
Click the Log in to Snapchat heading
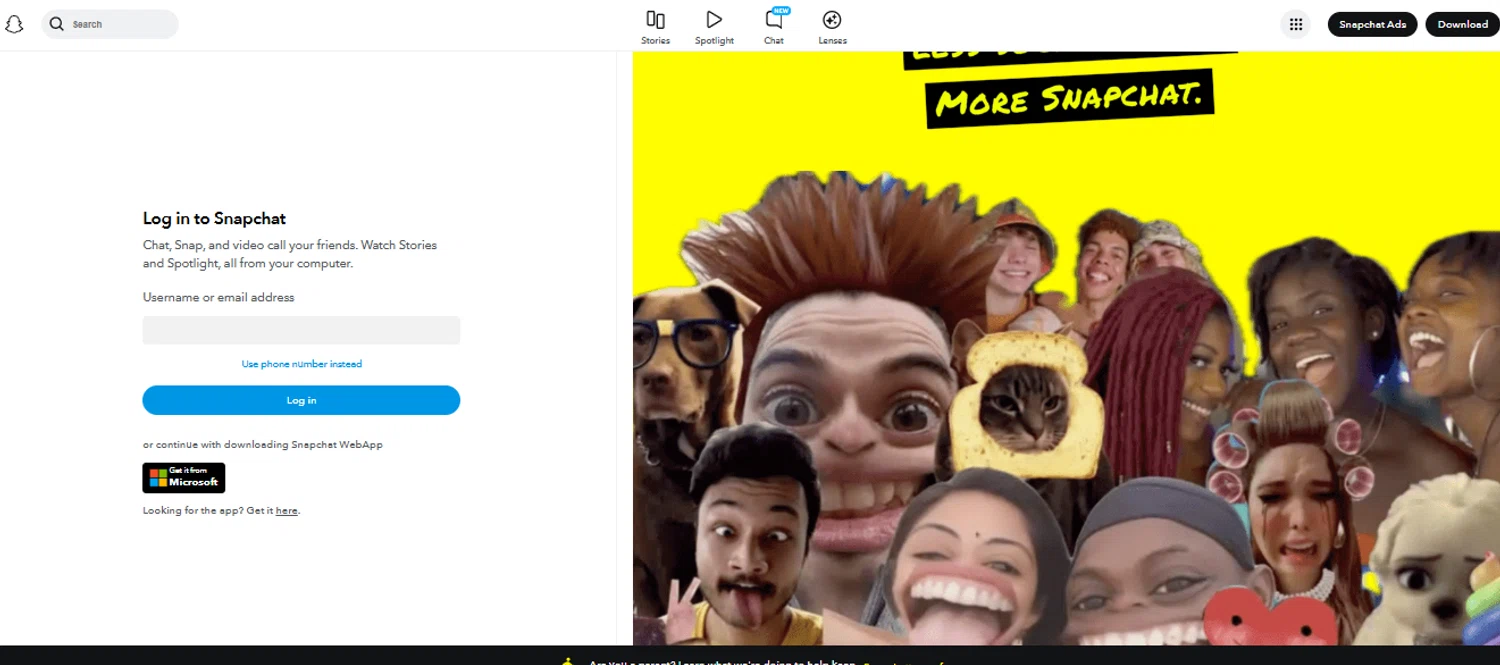214,219
